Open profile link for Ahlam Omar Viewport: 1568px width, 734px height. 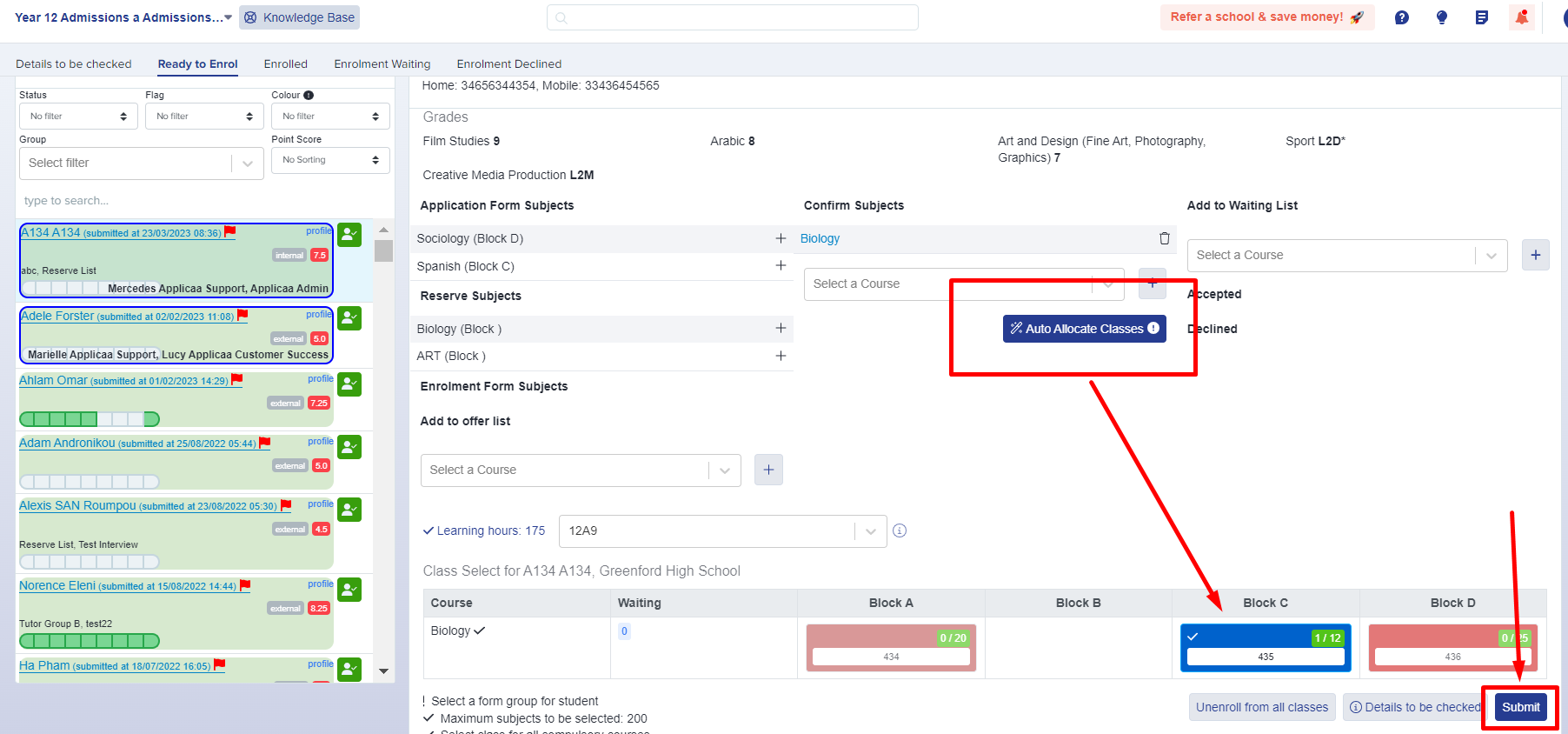point(321,379)
